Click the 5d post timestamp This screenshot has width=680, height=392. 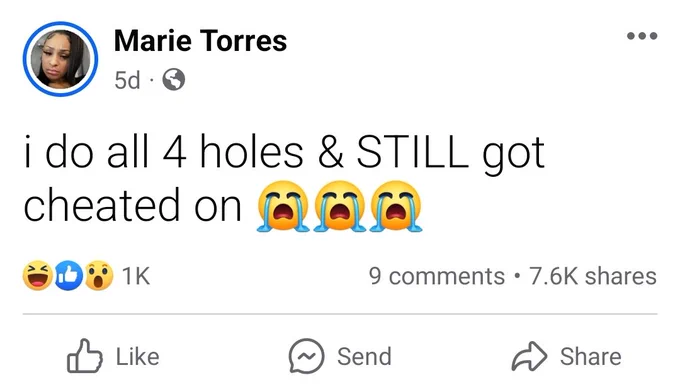(127, 80)
